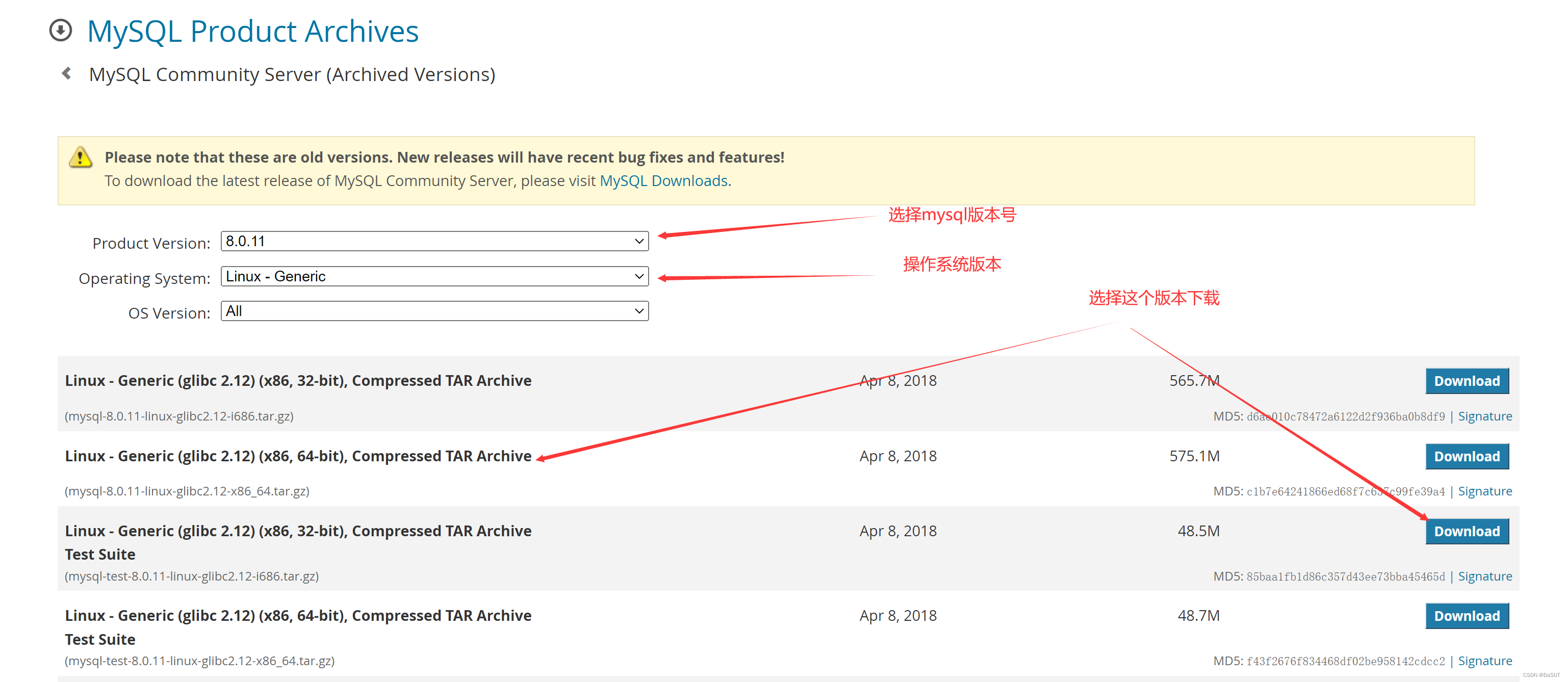Viewport: 1568px width, 682px height.
Task: Click the MySQL Community Server (Archived Versions) title
Action: pyautogui.click(x=292, y=74)
